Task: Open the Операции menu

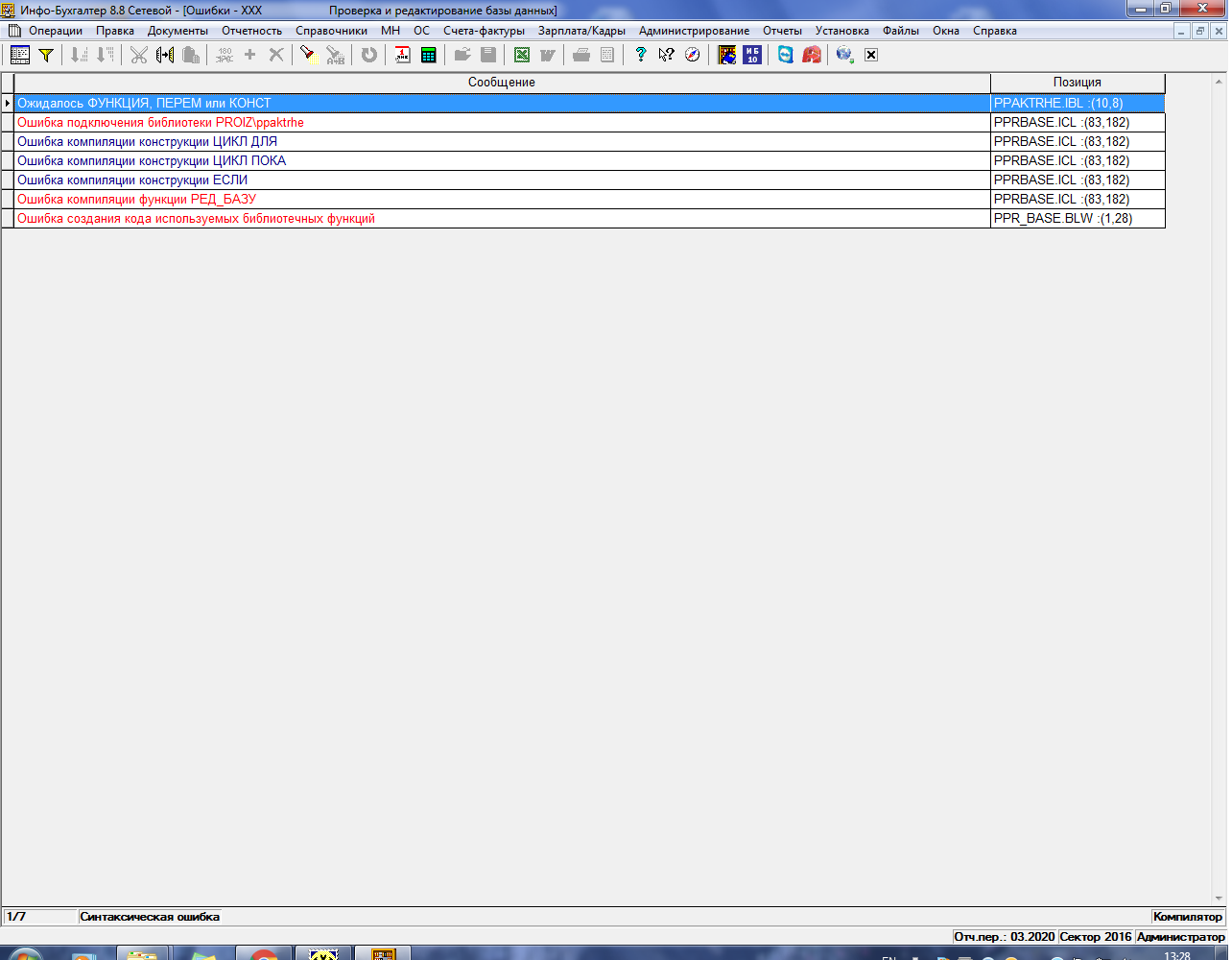Action: [56, 31]
